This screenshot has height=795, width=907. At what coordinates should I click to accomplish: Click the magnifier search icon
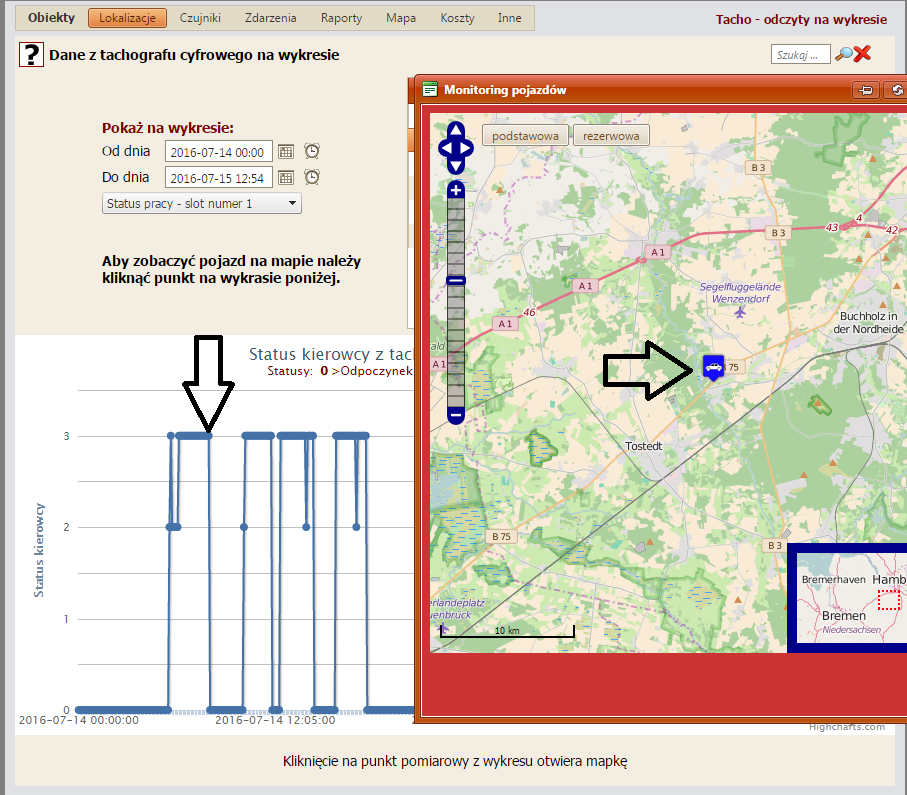844,55
